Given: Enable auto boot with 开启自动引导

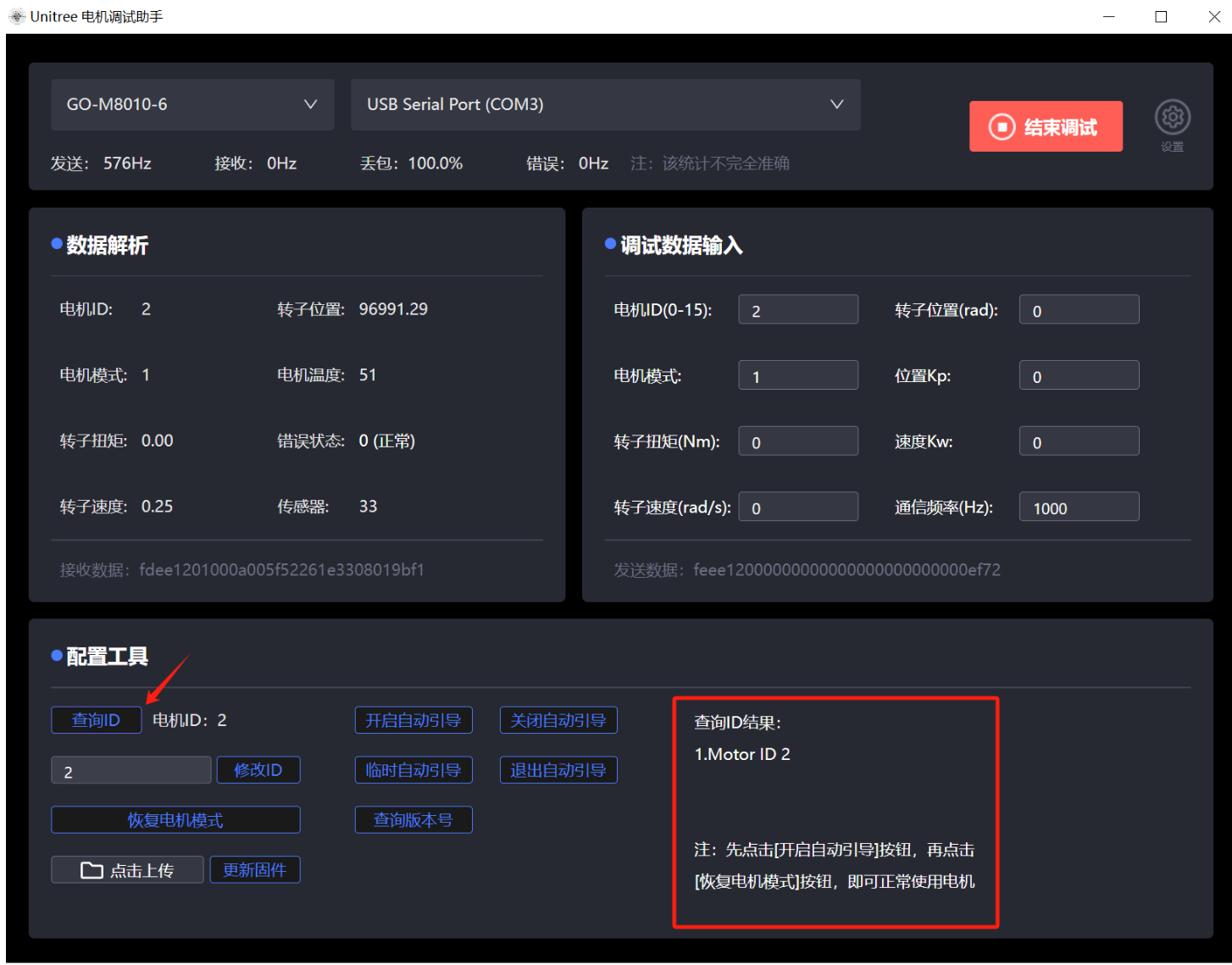Looking at the screenshot, I should (x=413, y=720).
